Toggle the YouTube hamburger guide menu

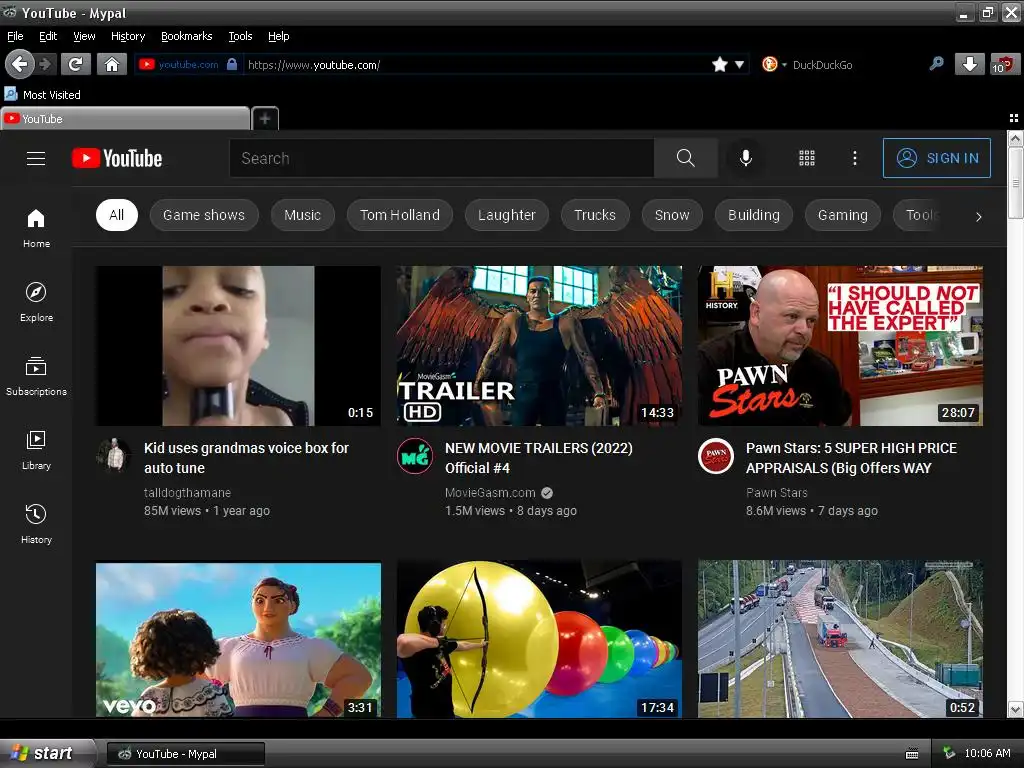point(36,158)
